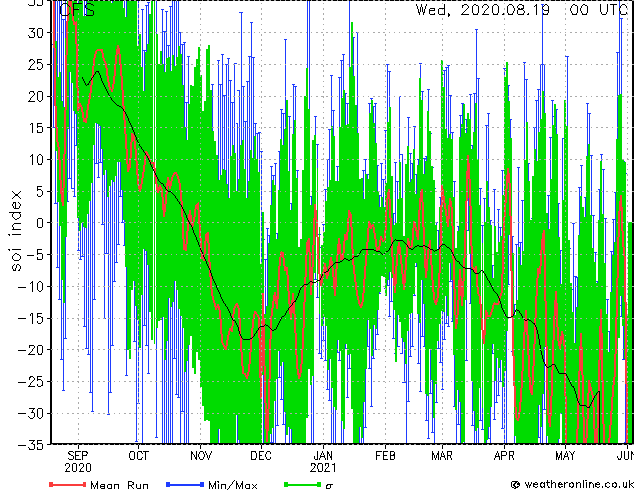Click the 'Mean Run' legend label
Image resolution: width=634 pixels, height=490 pixels.
tap(119, 485)
